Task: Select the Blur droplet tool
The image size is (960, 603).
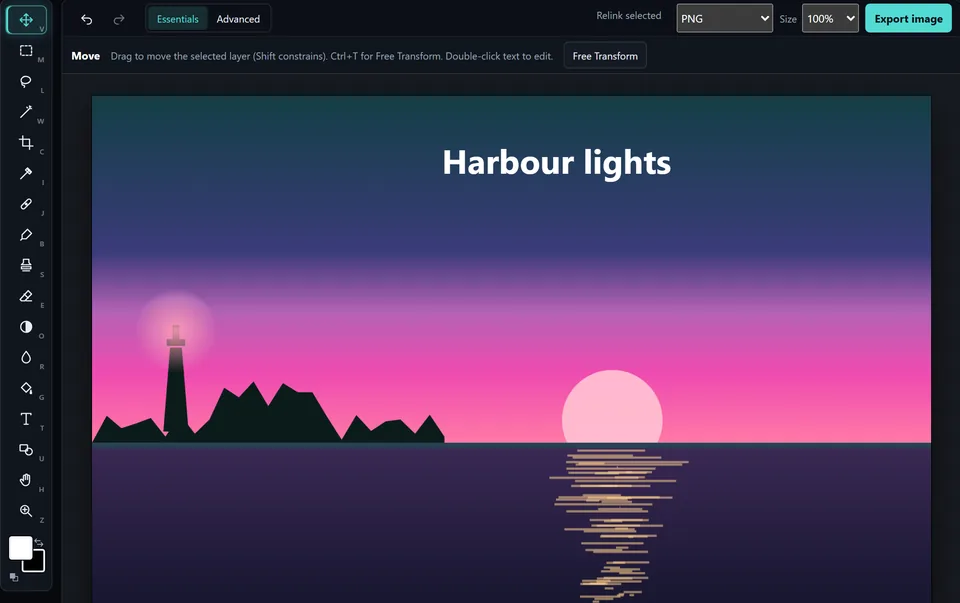Action: (x=26, y=358)
